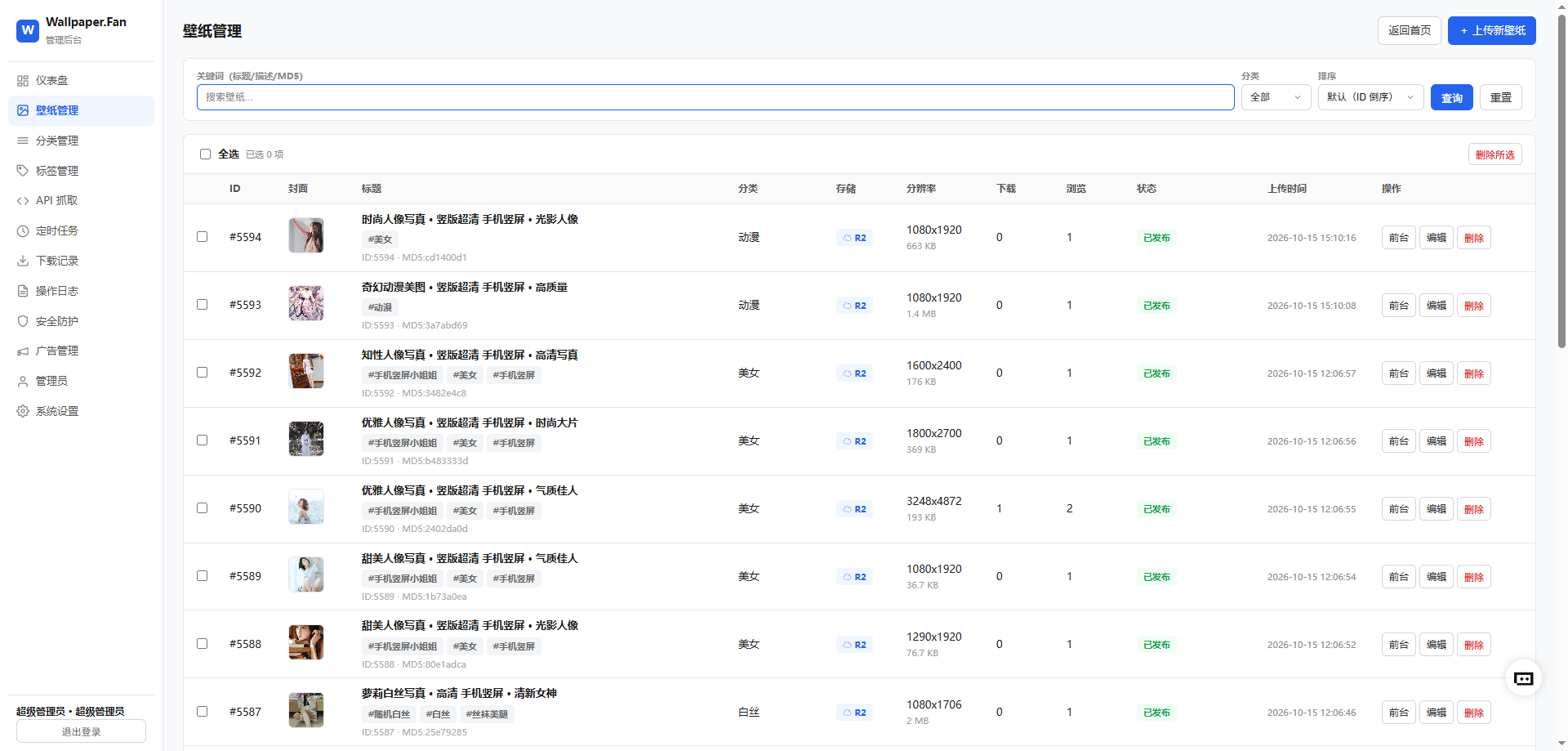Click the image icon beside 壁纸管理
The image size is (1568, 751).
point(23,110)
